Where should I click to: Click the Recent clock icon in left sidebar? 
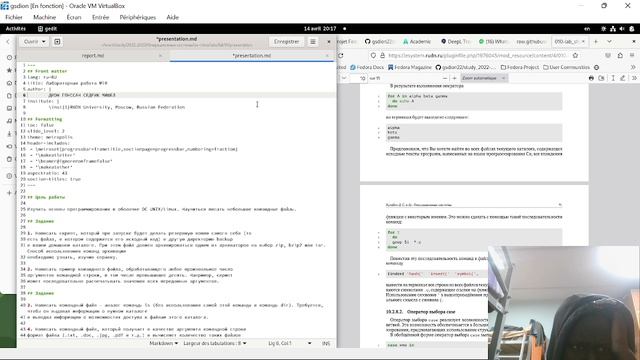[x=9, y=58]
